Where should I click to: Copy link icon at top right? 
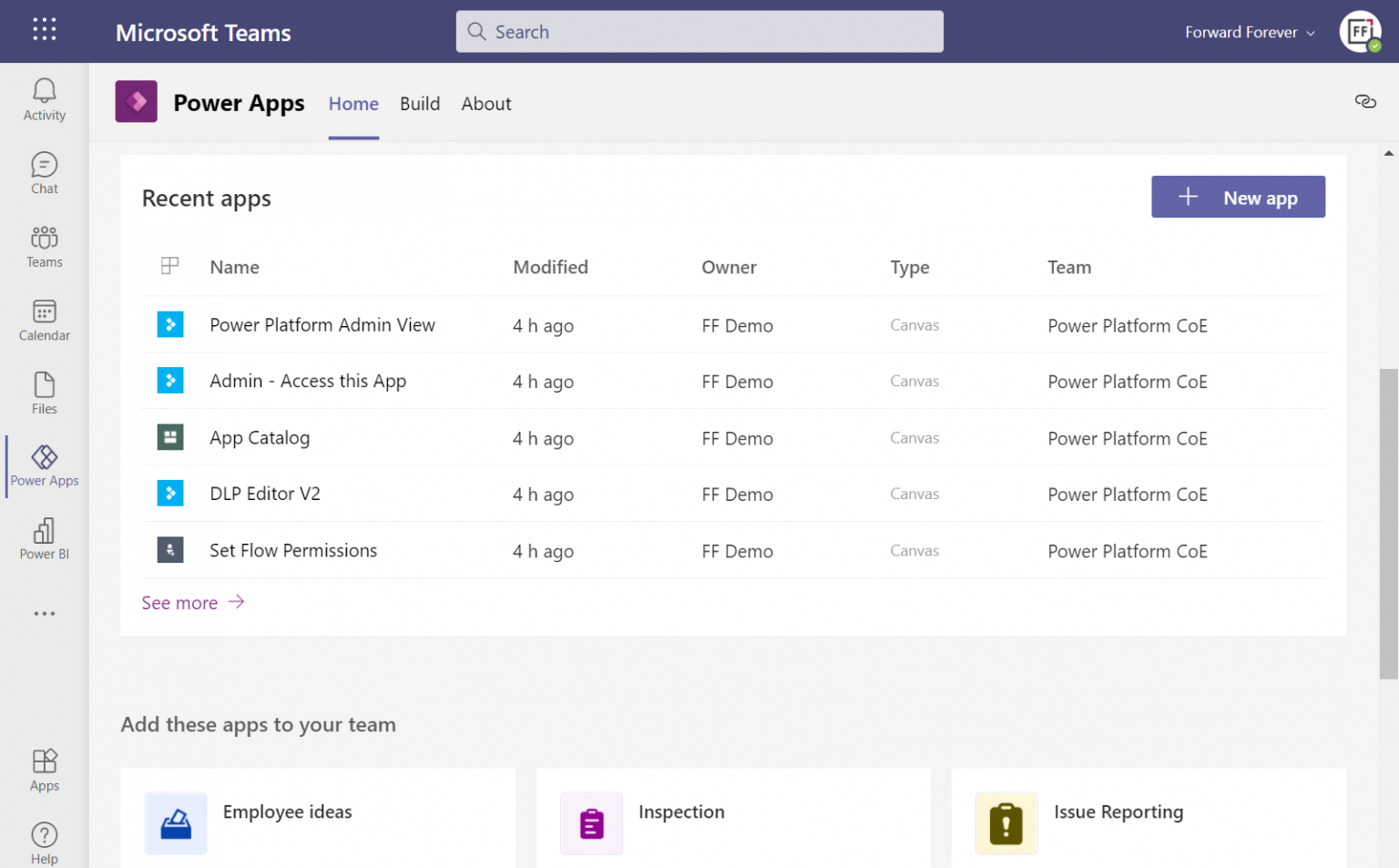(x=1364, y=101)
